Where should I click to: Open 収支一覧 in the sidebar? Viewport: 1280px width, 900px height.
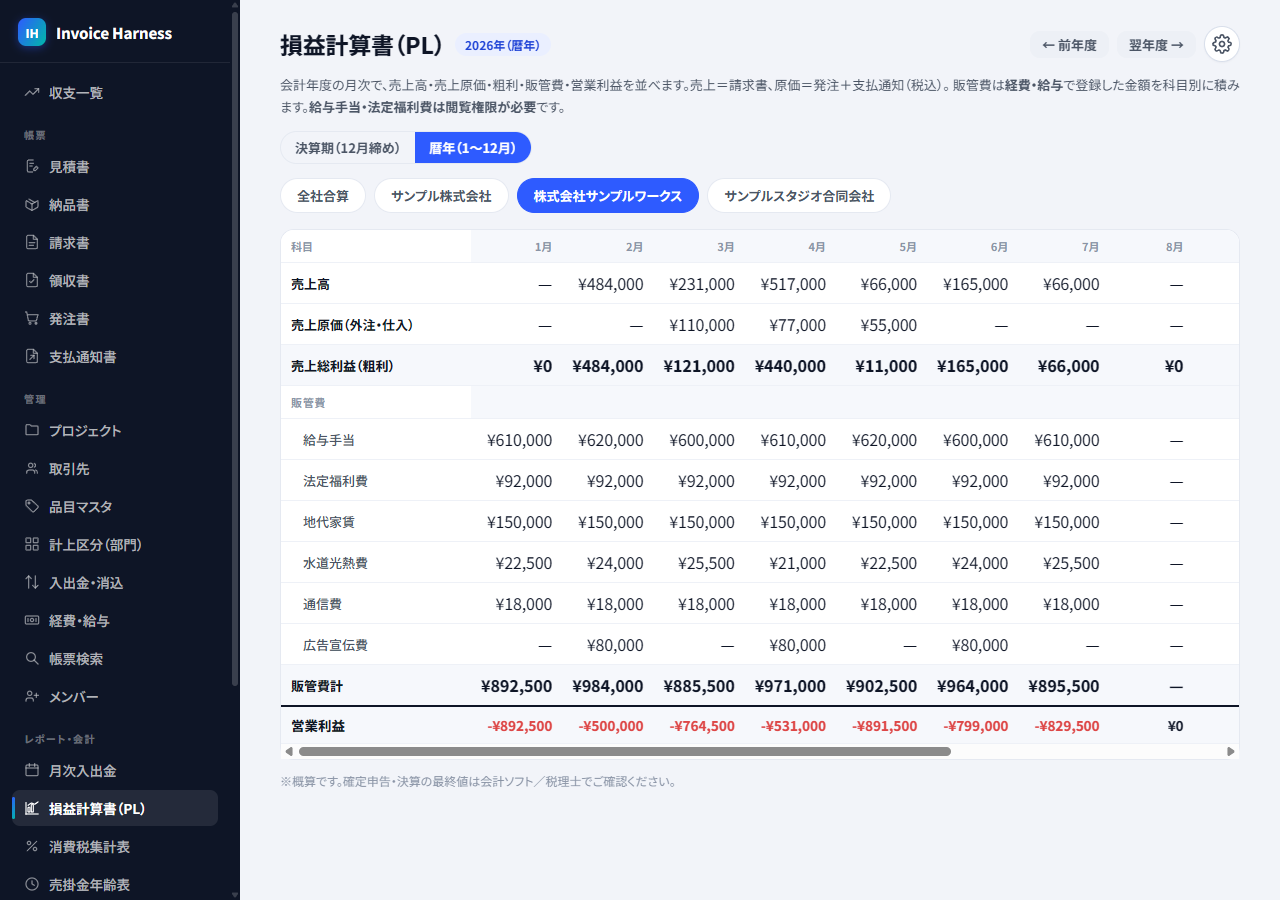click(115, 93)
